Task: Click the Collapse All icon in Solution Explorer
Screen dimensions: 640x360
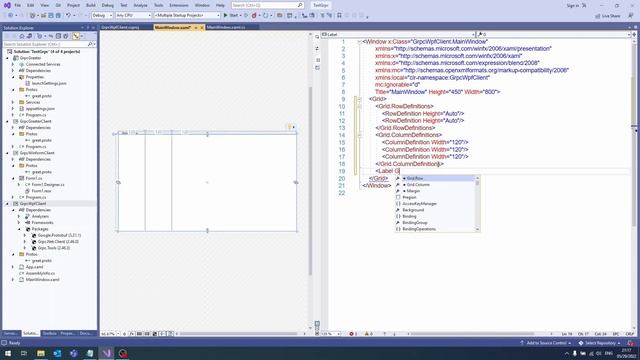Action: point(58,36)
